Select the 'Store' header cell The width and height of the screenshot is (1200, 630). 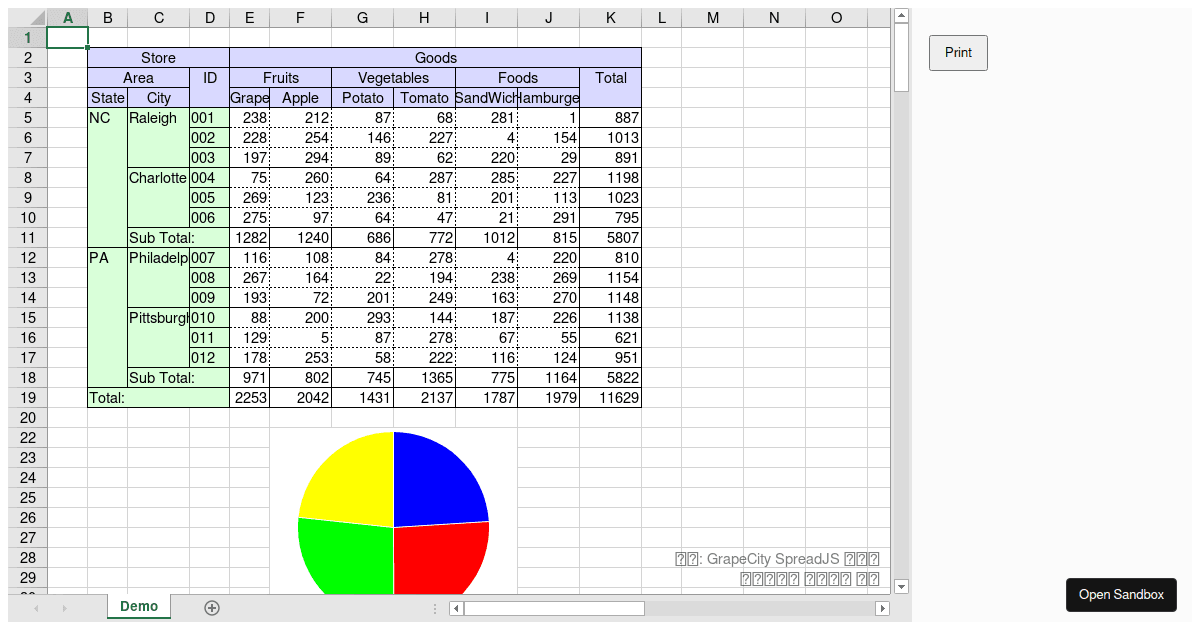(x=158, y=58)
